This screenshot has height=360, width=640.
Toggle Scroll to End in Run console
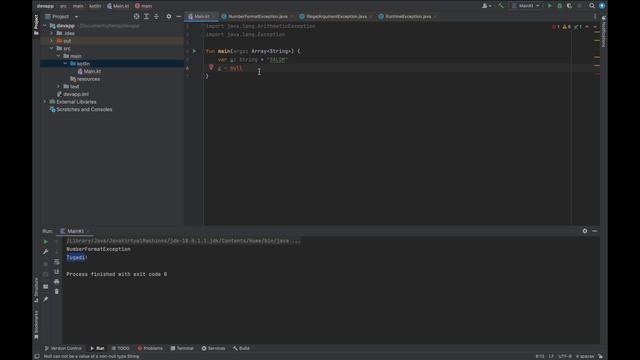tap(57, 272)
